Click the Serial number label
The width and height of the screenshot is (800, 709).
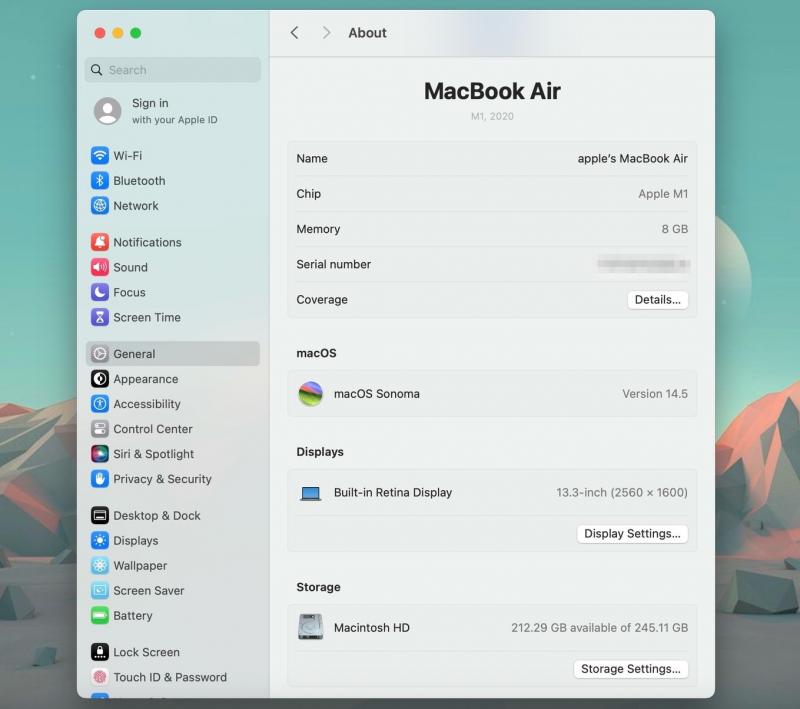334,264
